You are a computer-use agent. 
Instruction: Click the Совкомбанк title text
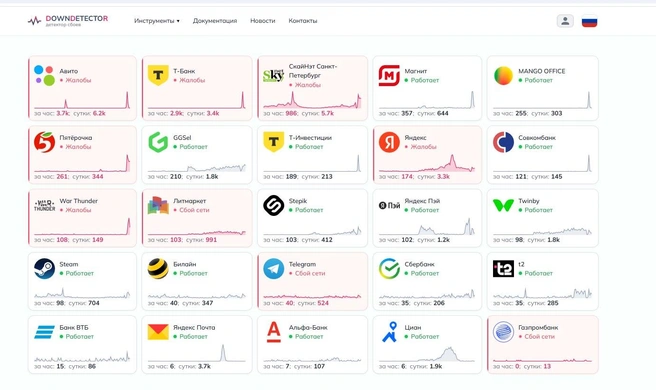point(537,138)
